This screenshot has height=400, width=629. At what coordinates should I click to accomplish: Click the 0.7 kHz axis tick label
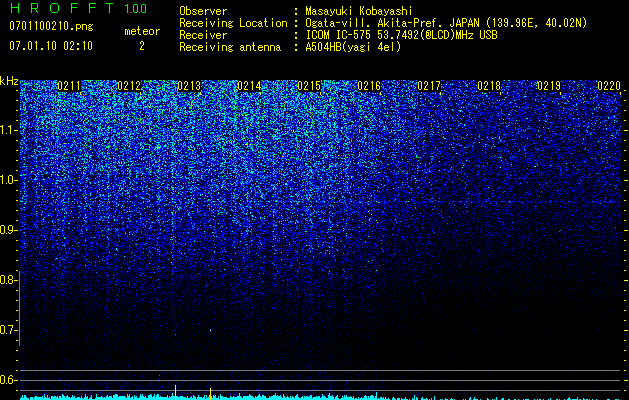[x=9, y=330]
